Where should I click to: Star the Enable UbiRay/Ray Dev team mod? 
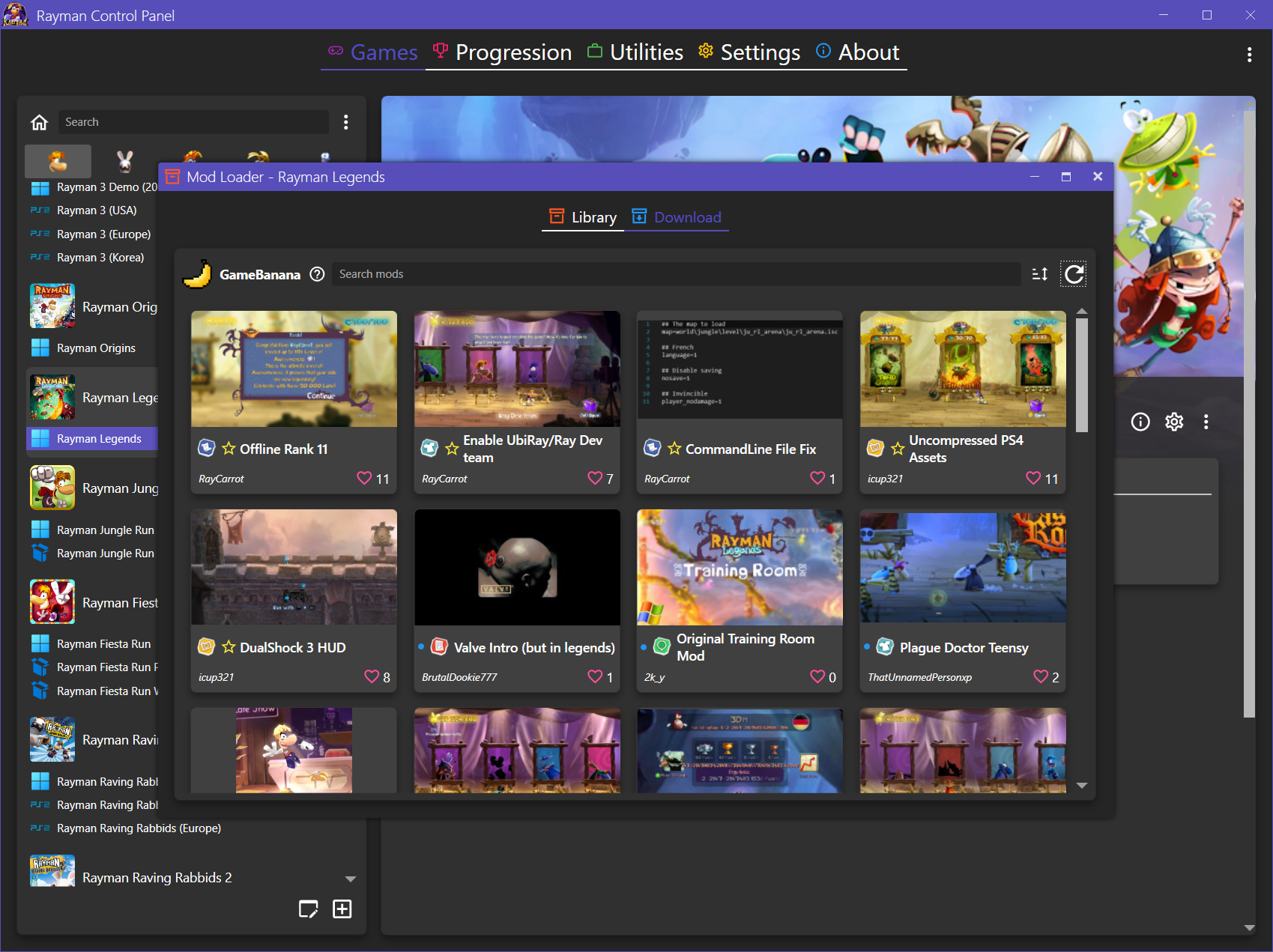point(452,449)
